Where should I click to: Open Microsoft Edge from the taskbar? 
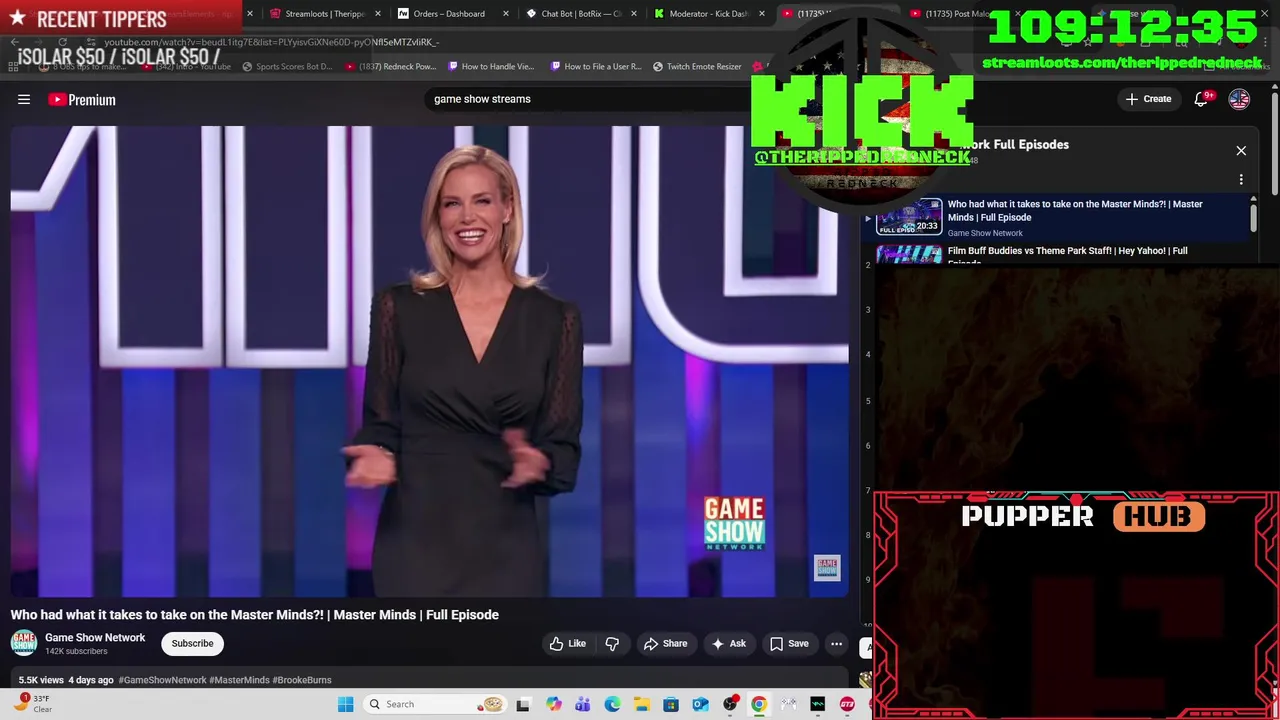click(612, 704)
